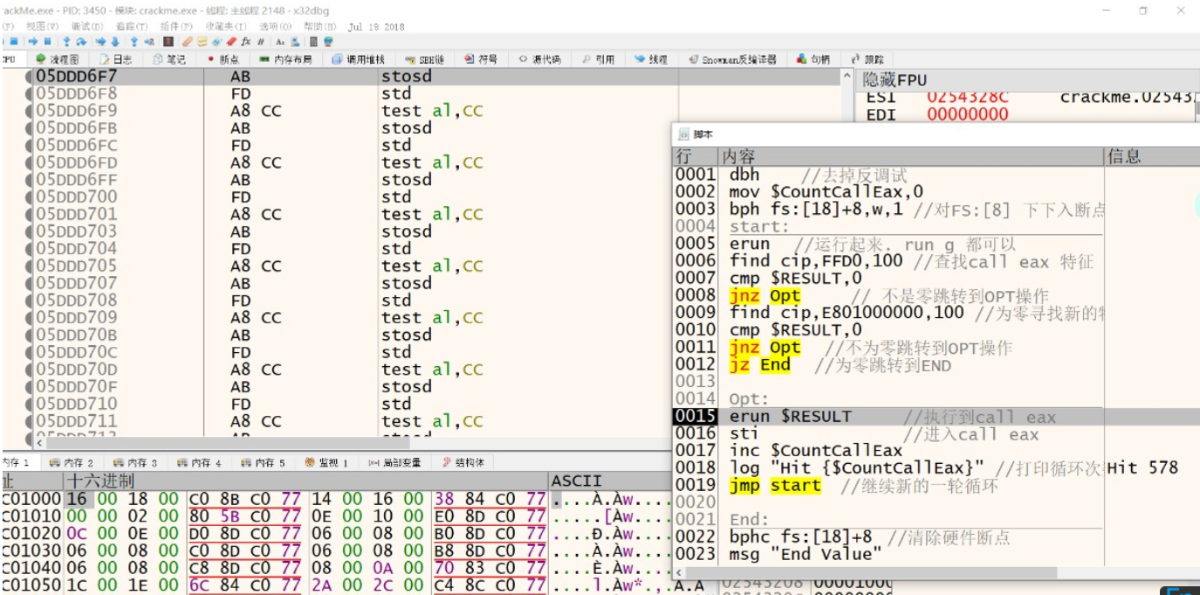Open the Snowman反编译器 tab
The image size is (1200, 595).
(731, 60)
